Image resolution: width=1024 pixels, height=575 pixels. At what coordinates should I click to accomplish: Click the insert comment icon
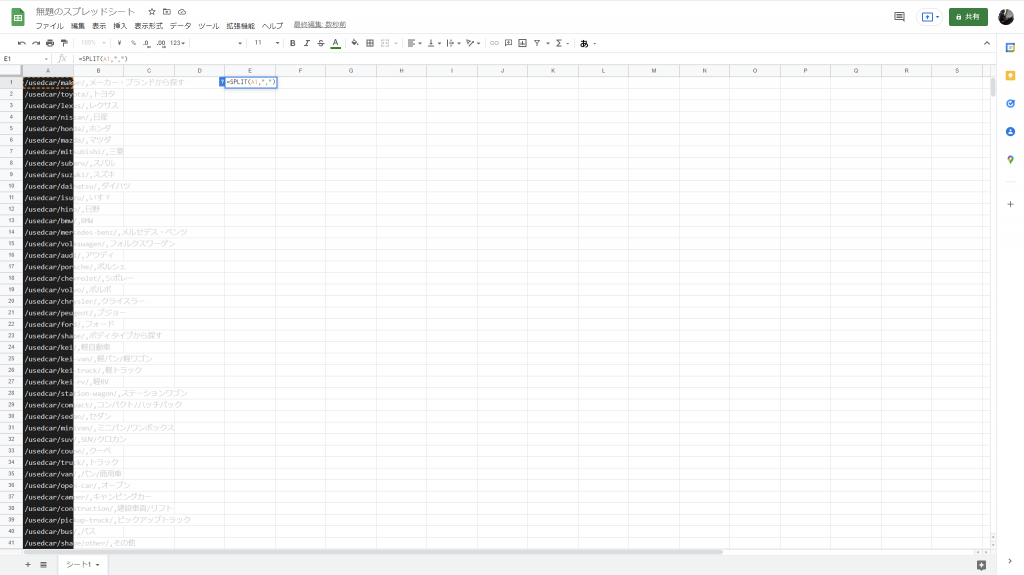(508, 43)
